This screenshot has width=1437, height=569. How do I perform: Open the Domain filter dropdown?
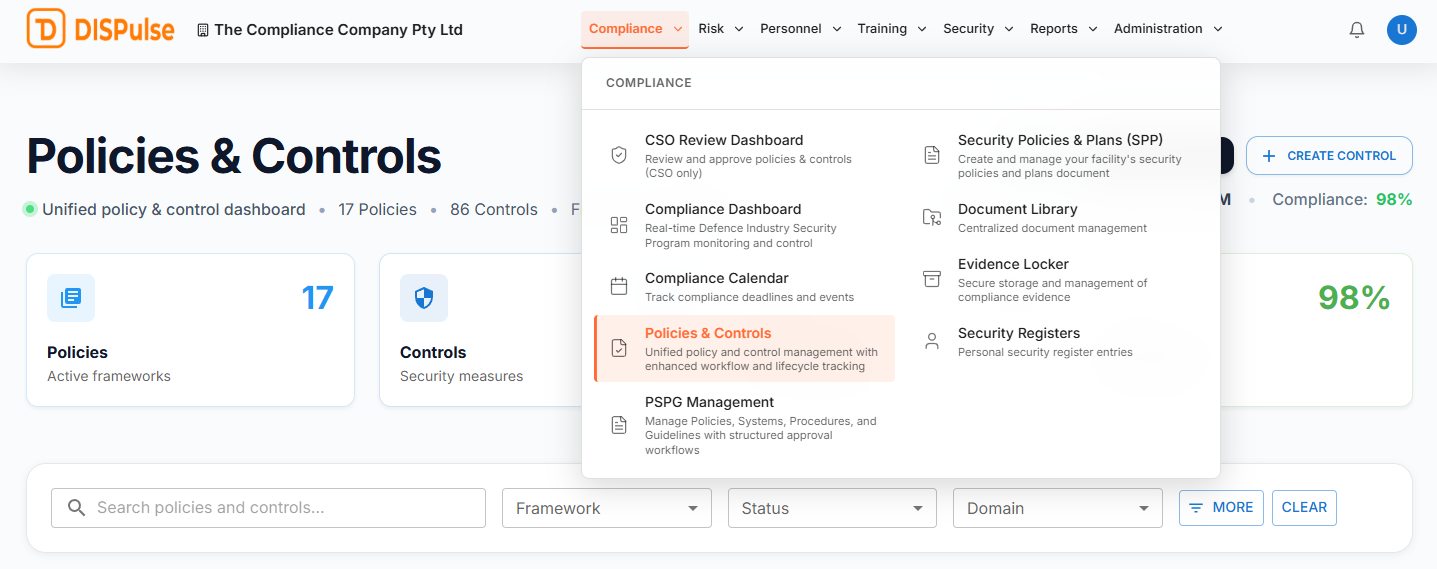click(1057, 508)
